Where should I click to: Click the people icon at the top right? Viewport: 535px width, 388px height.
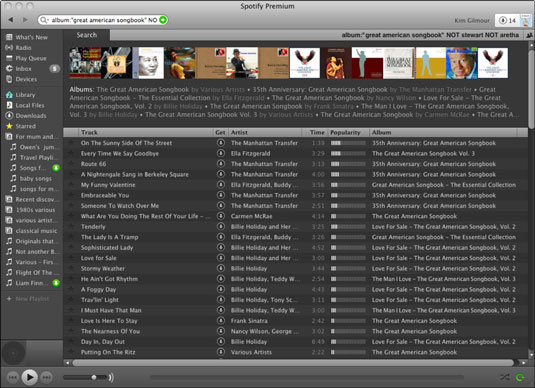[530, 35]
